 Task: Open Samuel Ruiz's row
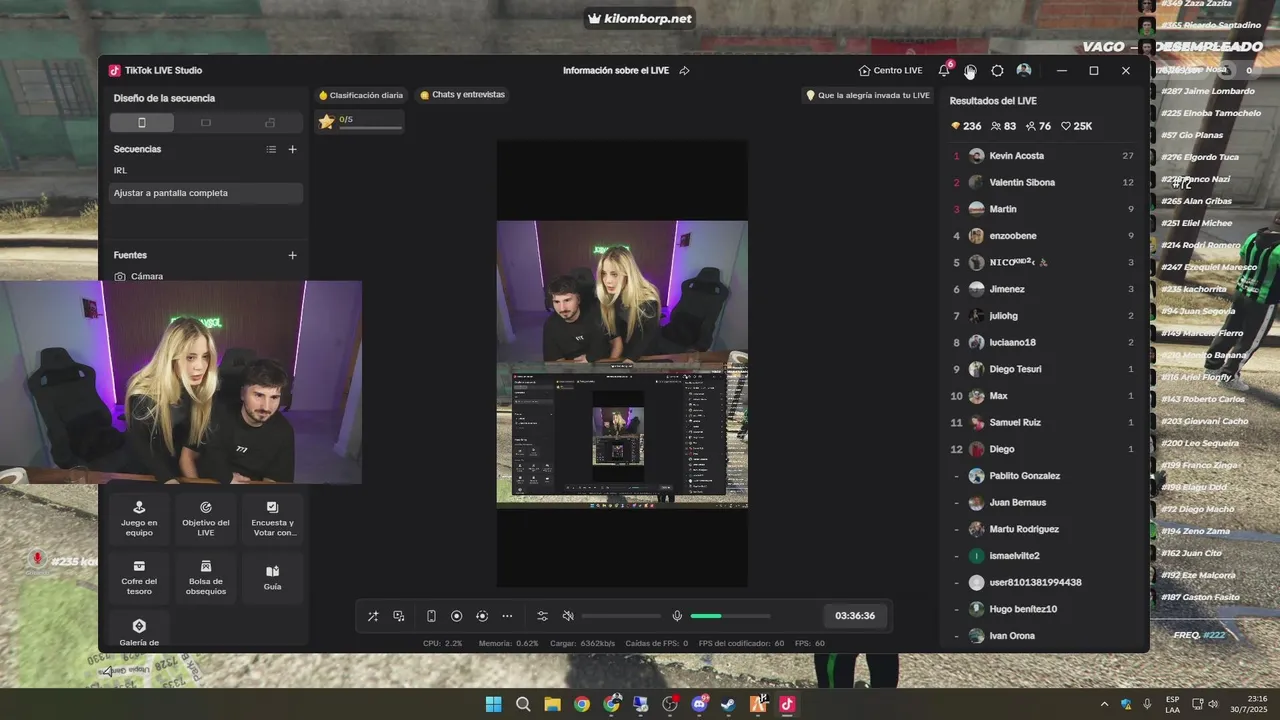pos(1041,422)
